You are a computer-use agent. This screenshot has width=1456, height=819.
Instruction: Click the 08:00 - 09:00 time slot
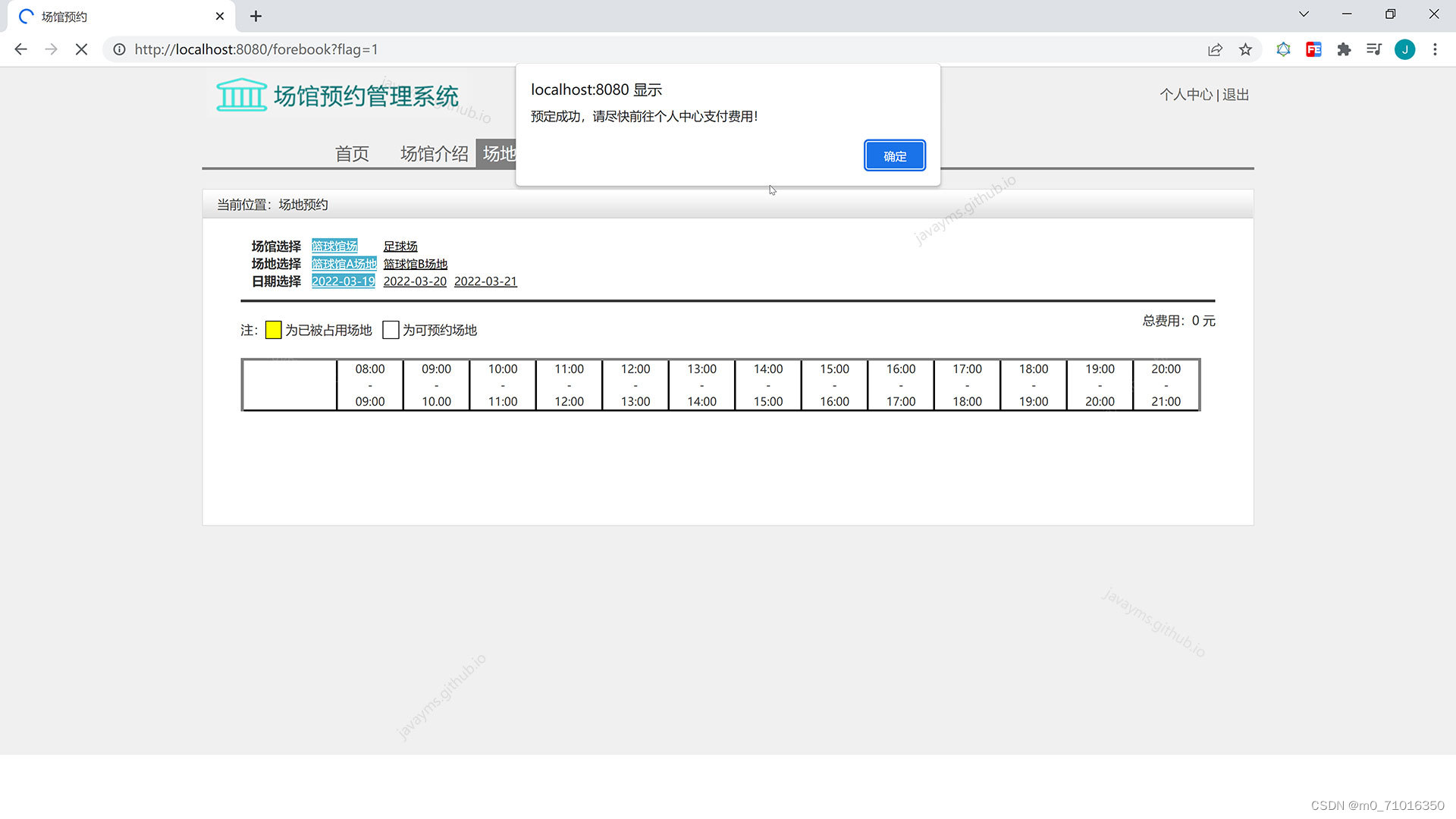[370, 384]
